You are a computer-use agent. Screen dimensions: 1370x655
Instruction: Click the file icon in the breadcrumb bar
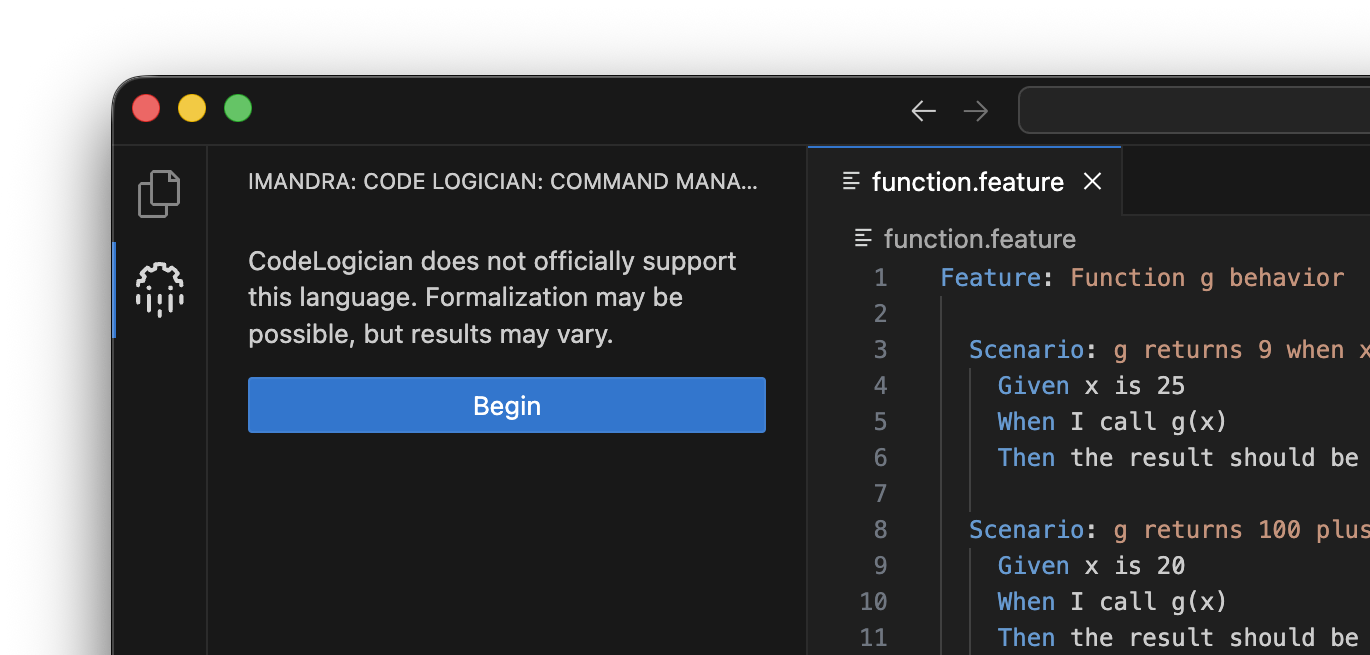[x=862, y=238]
